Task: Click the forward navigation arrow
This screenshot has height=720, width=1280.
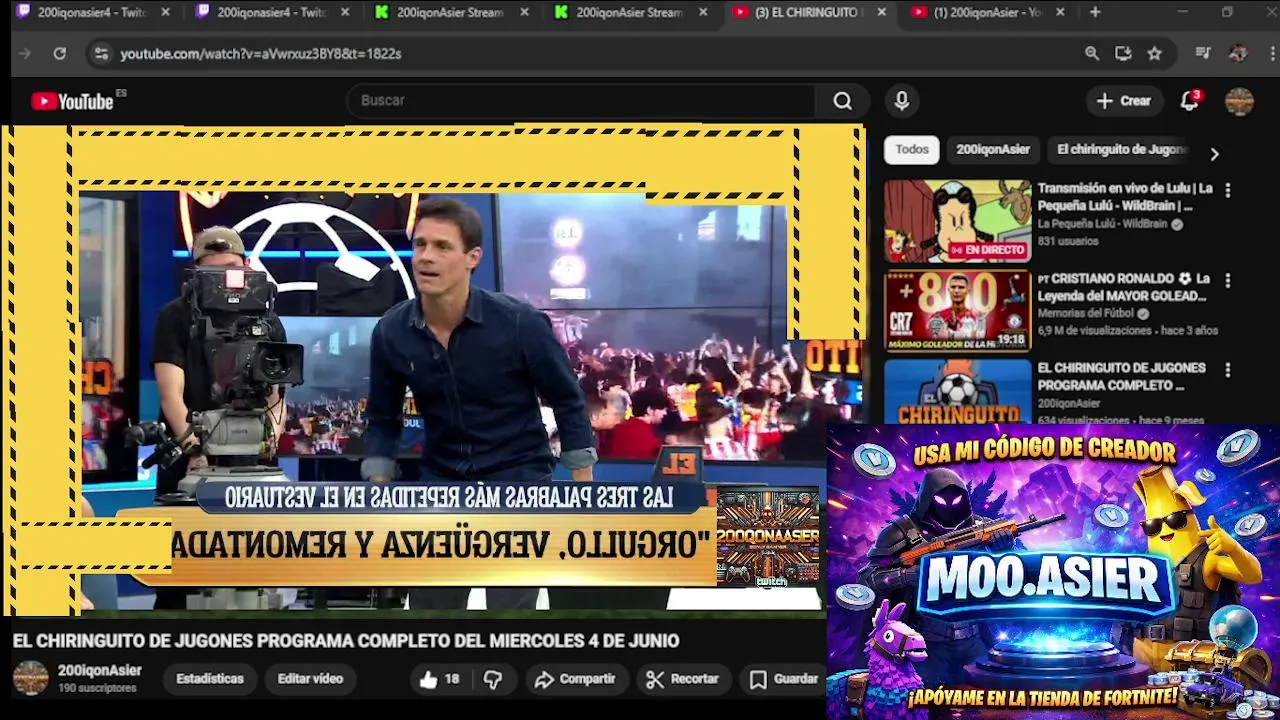Action: point(25,54)
